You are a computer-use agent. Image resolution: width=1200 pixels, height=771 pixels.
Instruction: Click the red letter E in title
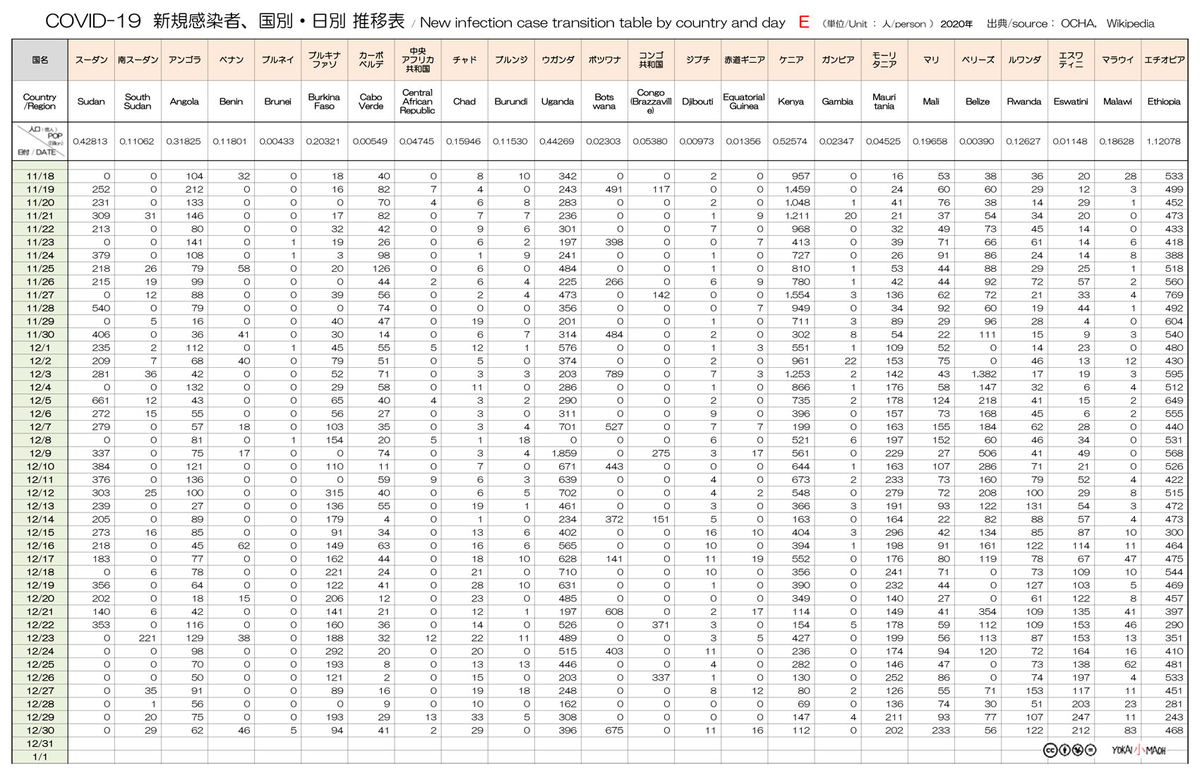pyautogui.click(x=803, y=21)
